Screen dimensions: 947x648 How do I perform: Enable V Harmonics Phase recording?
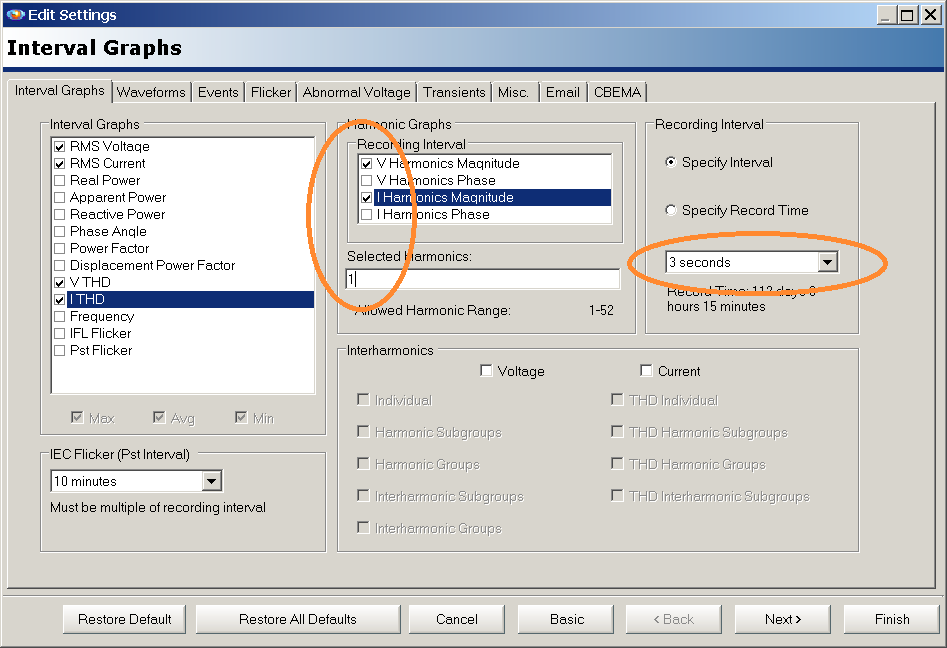click(367, 180)
